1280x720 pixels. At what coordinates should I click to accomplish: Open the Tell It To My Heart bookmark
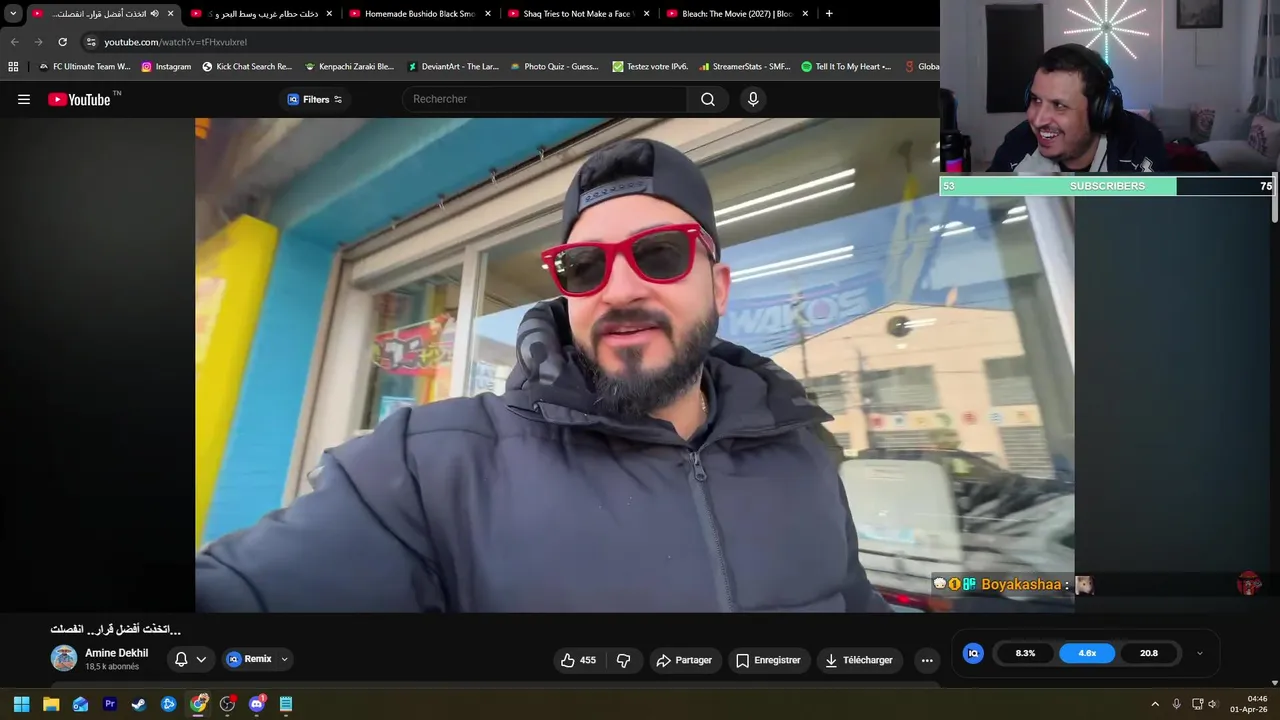click(846, 67)
